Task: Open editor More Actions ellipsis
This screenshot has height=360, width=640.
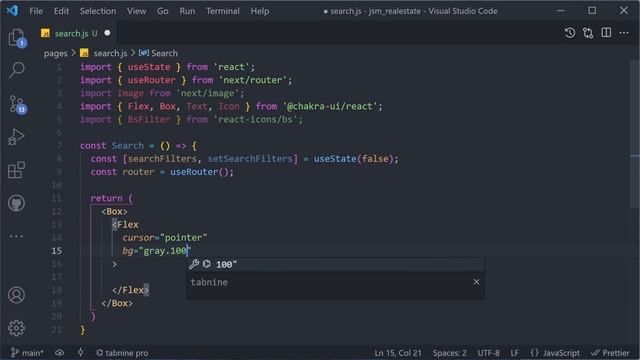Action: pos(624,33)
